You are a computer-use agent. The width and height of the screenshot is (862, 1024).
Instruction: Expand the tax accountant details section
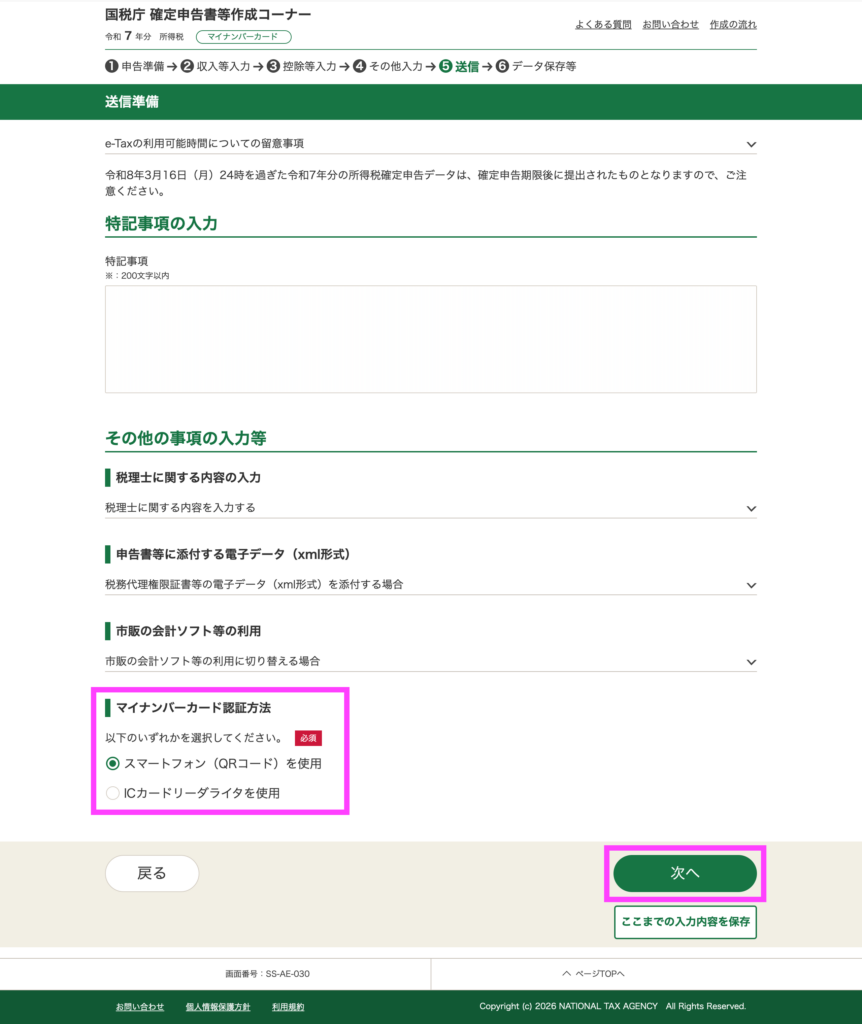(x=751, y=508)
